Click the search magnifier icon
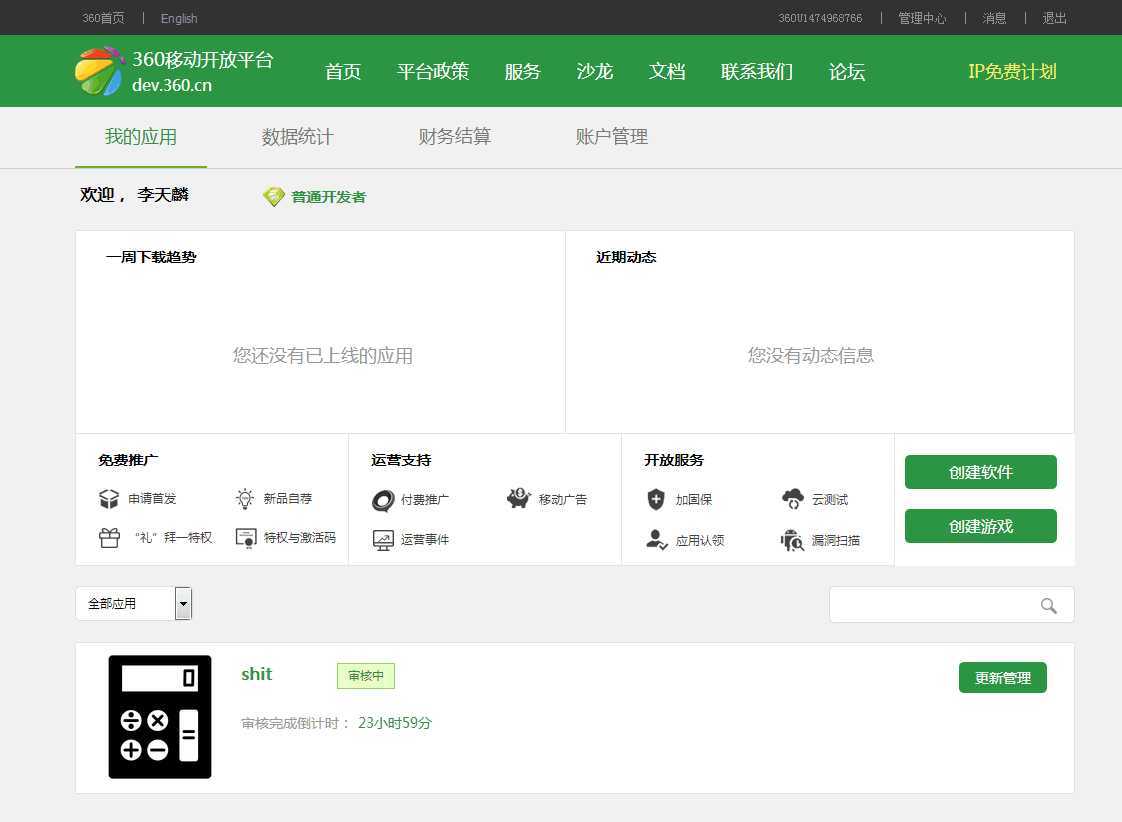This screenshot has height=822, width=1122. (1048, 606)
